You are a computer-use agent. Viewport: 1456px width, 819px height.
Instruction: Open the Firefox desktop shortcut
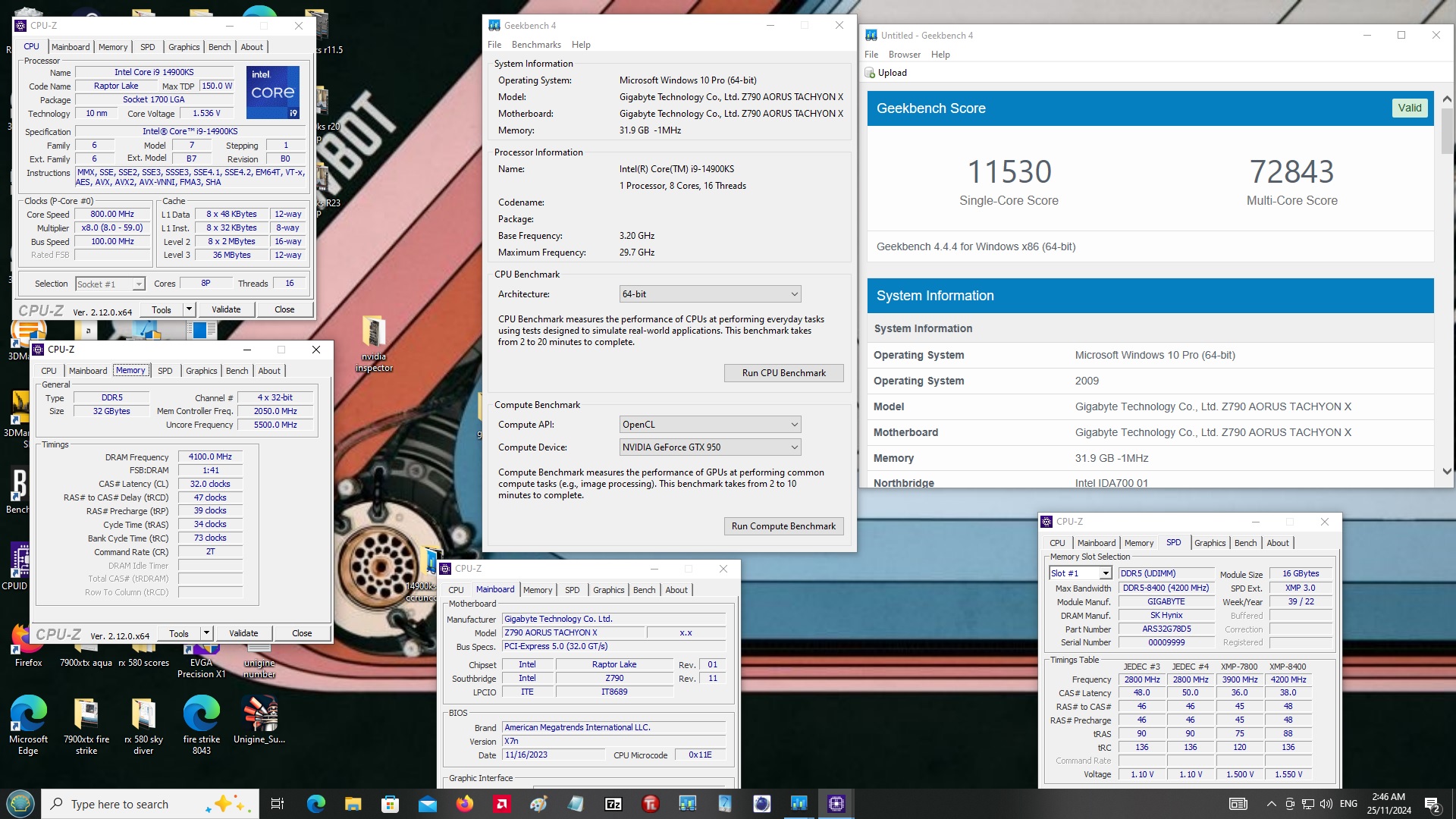click(x=28, y=646)
